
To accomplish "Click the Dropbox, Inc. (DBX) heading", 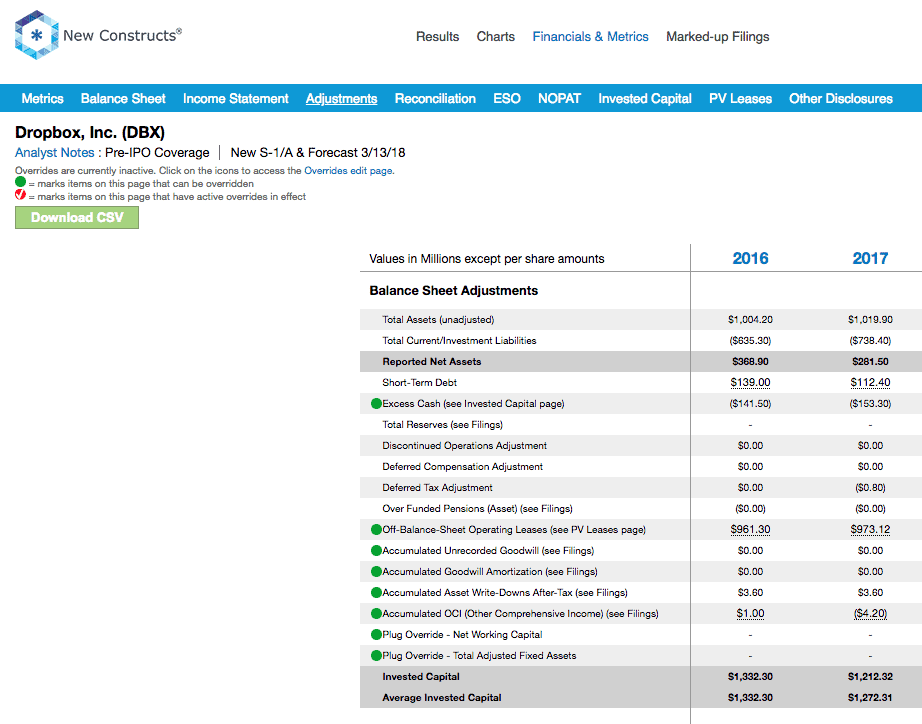I will point(90,132).
